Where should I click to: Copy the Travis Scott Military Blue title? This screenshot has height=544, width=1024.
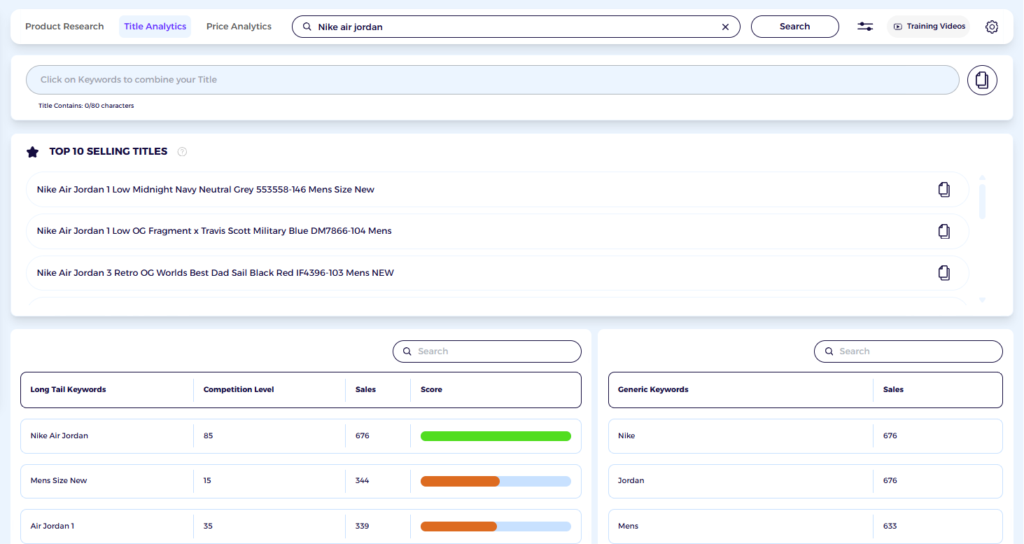click(x=944, y=231)
